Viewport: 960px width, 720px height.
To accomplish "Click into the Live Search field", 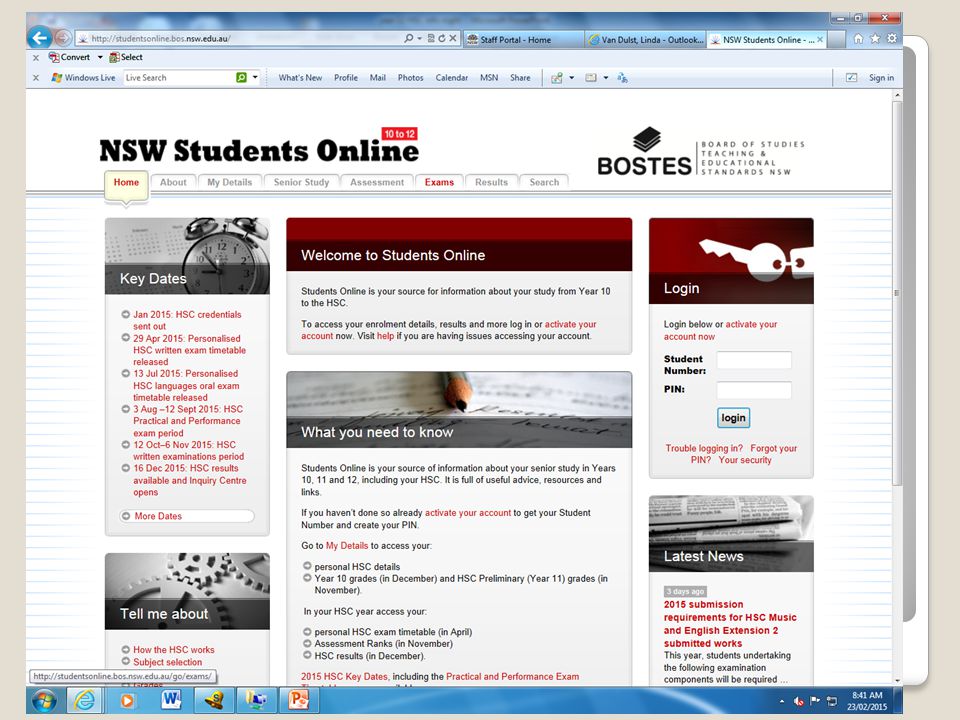I will click(x=178, y=78).
